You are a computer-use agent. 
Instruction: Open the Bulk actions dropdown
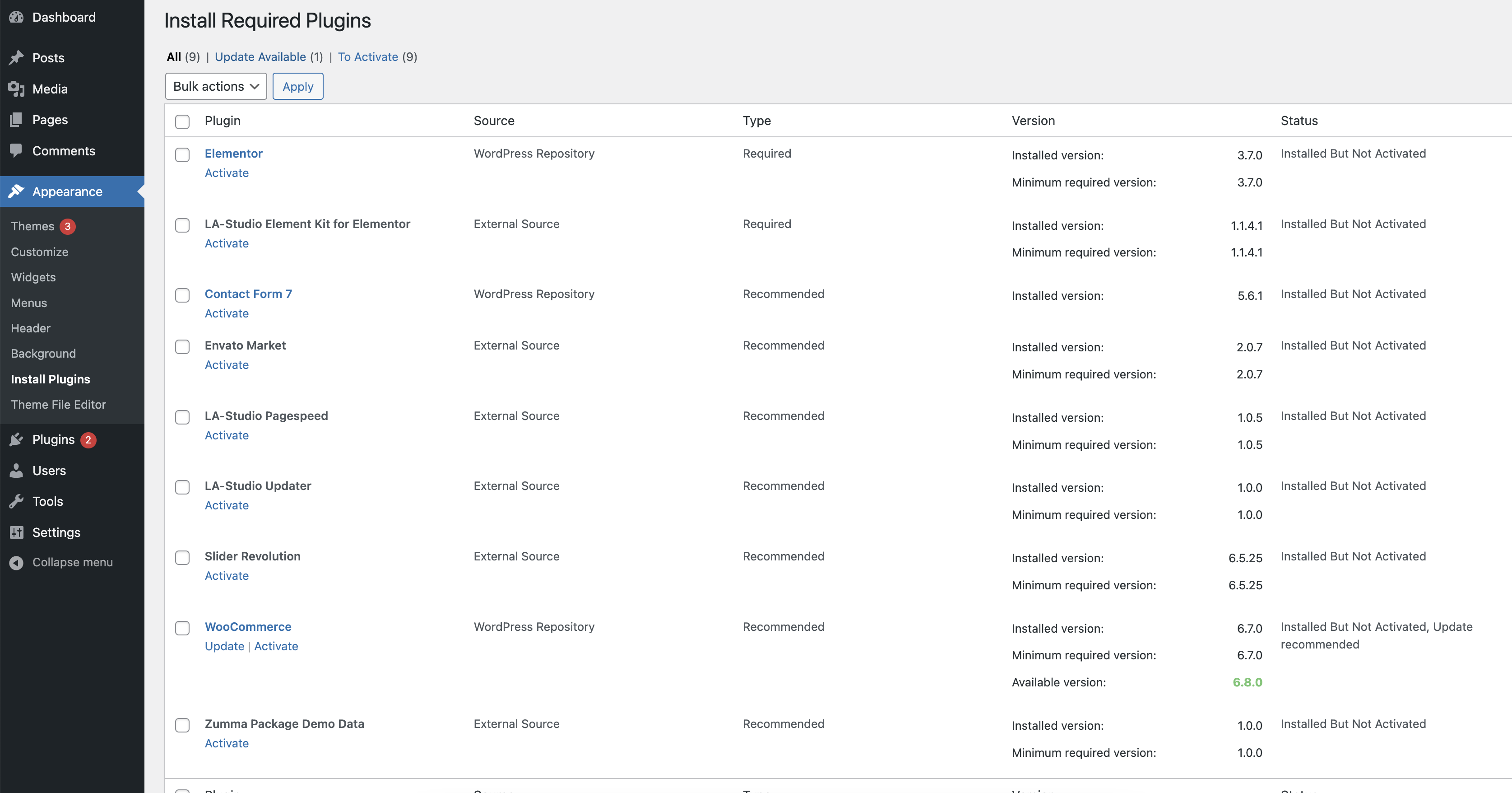215,86
